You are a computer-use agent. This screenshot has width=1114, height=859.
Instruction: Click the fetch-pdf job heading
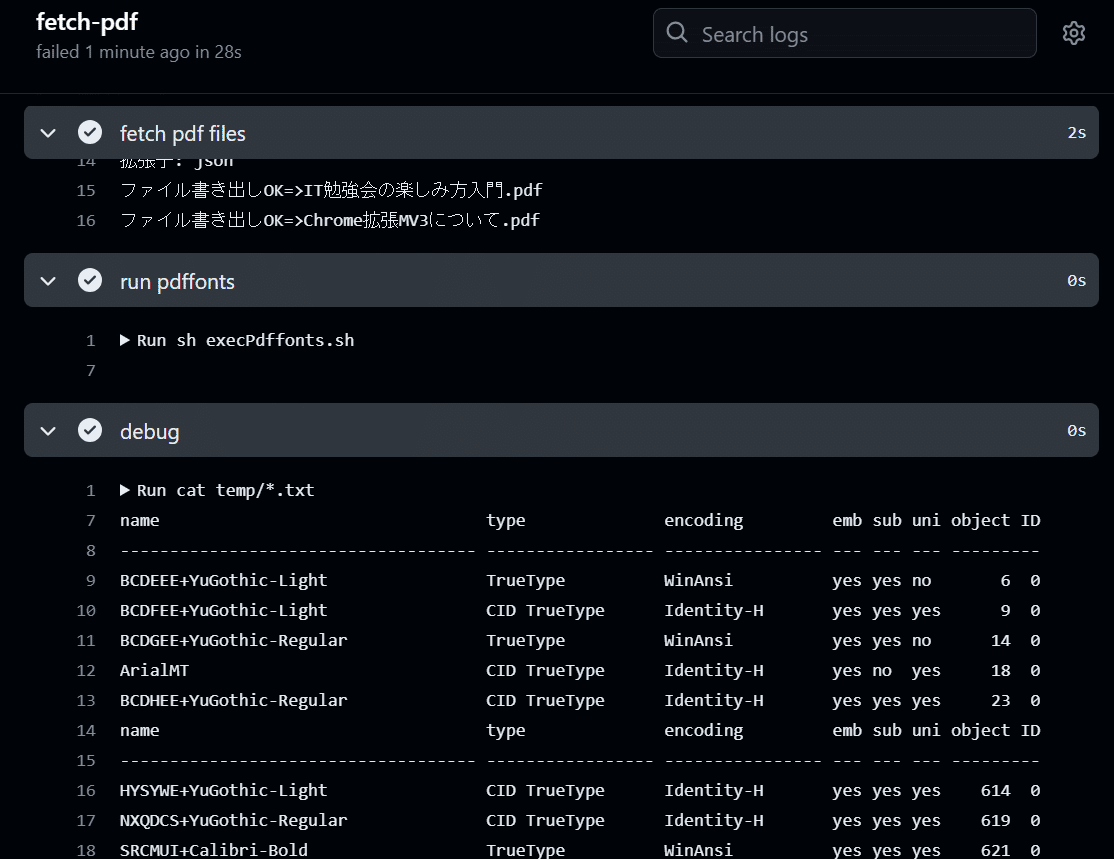tap(87, 22)
